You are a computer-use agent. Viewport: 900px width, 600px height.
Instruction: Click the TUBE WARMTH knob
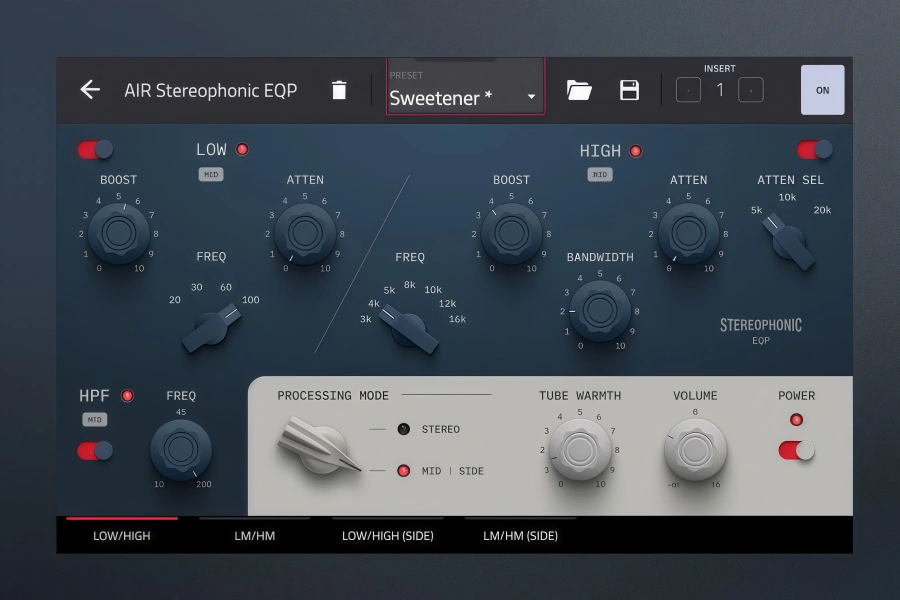point(580,450)
